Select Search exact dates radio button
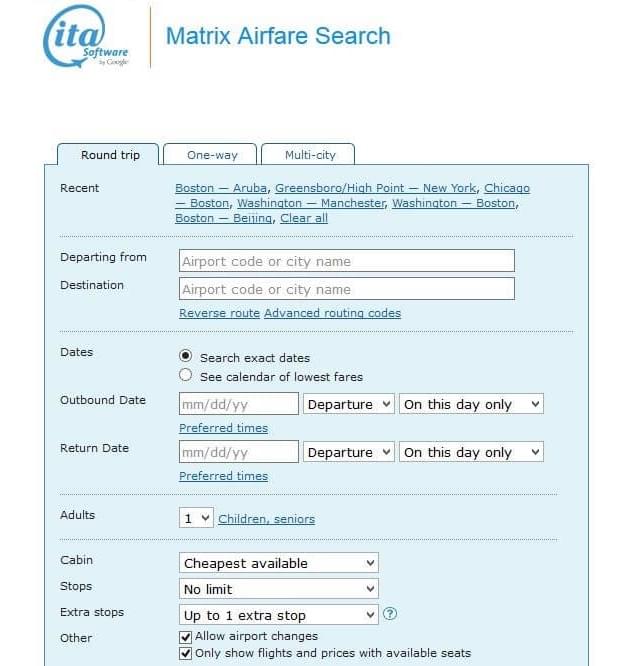This screenshot has height=666, width=638. [186, 356]
